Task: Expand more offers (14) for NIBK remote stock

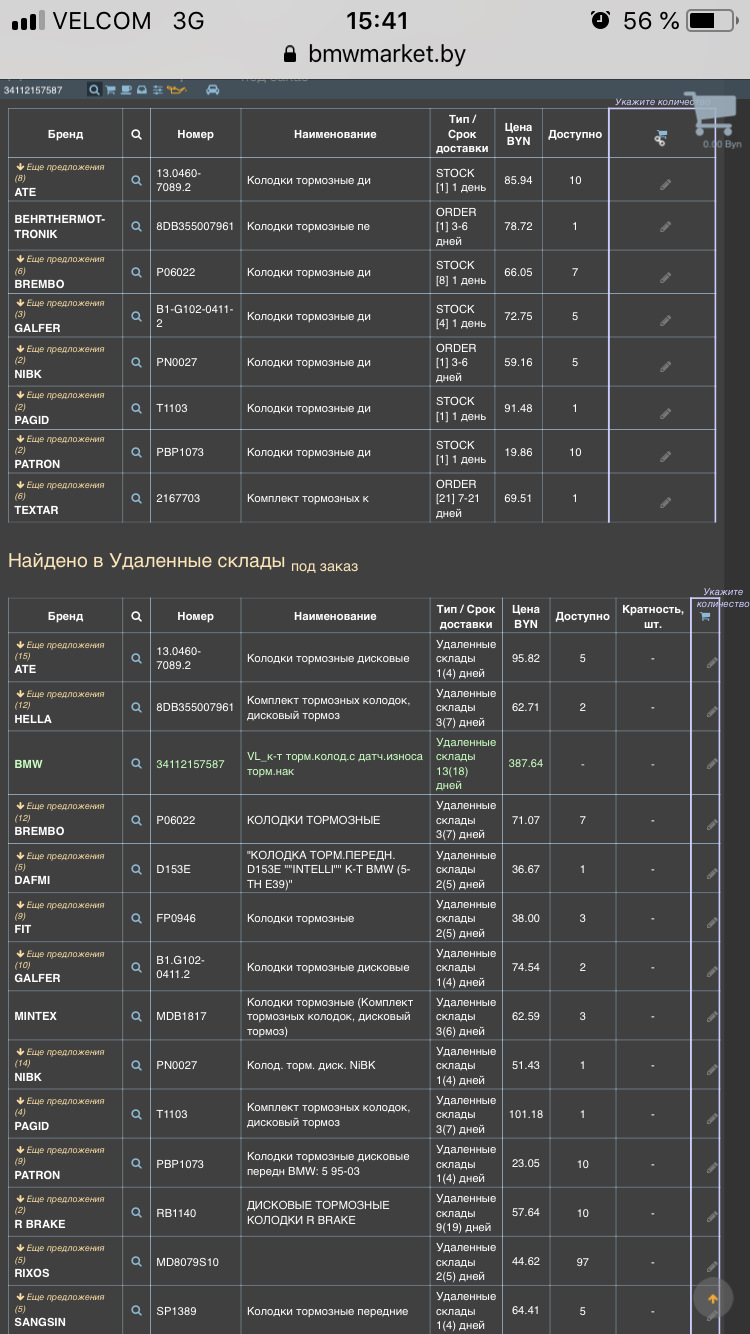Action: point(59,1057)
